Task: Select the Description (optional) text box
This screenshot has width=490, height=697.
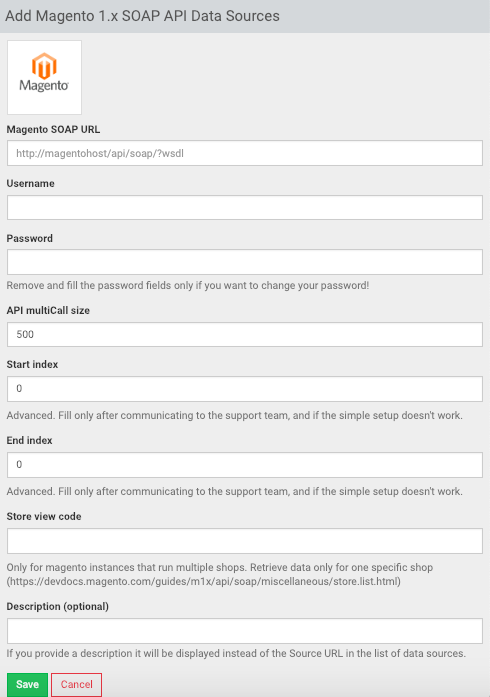Action: tap(245, 631)
